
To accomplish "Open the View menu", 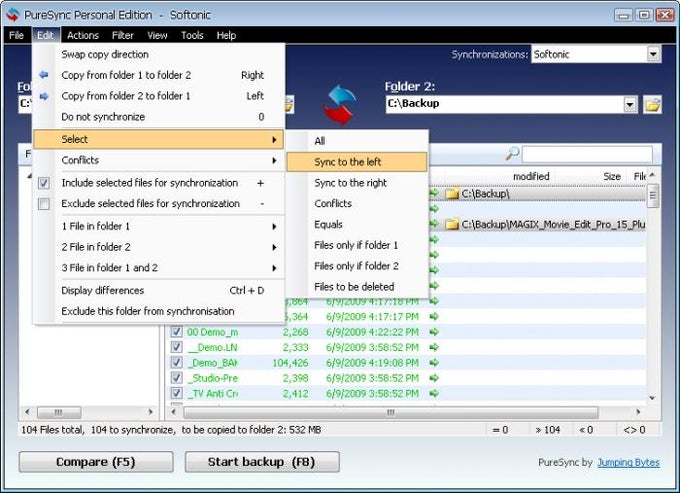I will tap(157, 35).
